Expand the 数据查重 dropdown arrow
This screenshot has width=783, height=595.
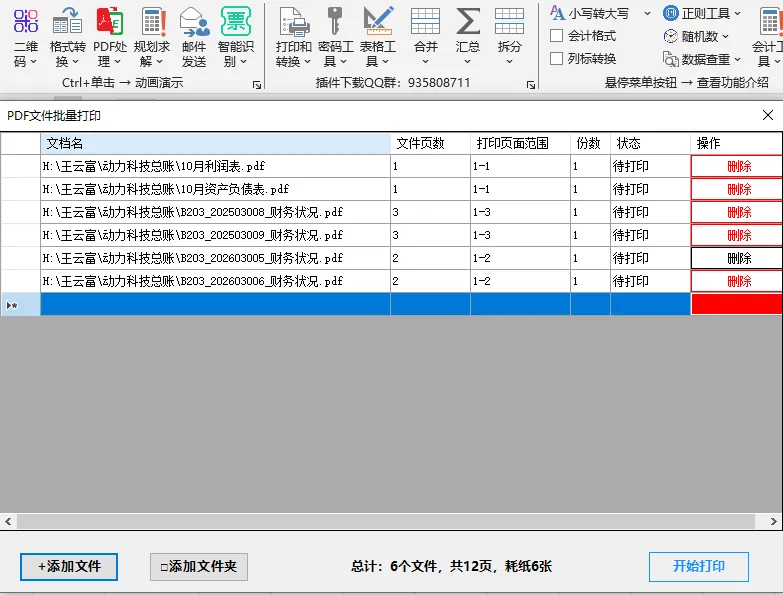pos(737,60)
